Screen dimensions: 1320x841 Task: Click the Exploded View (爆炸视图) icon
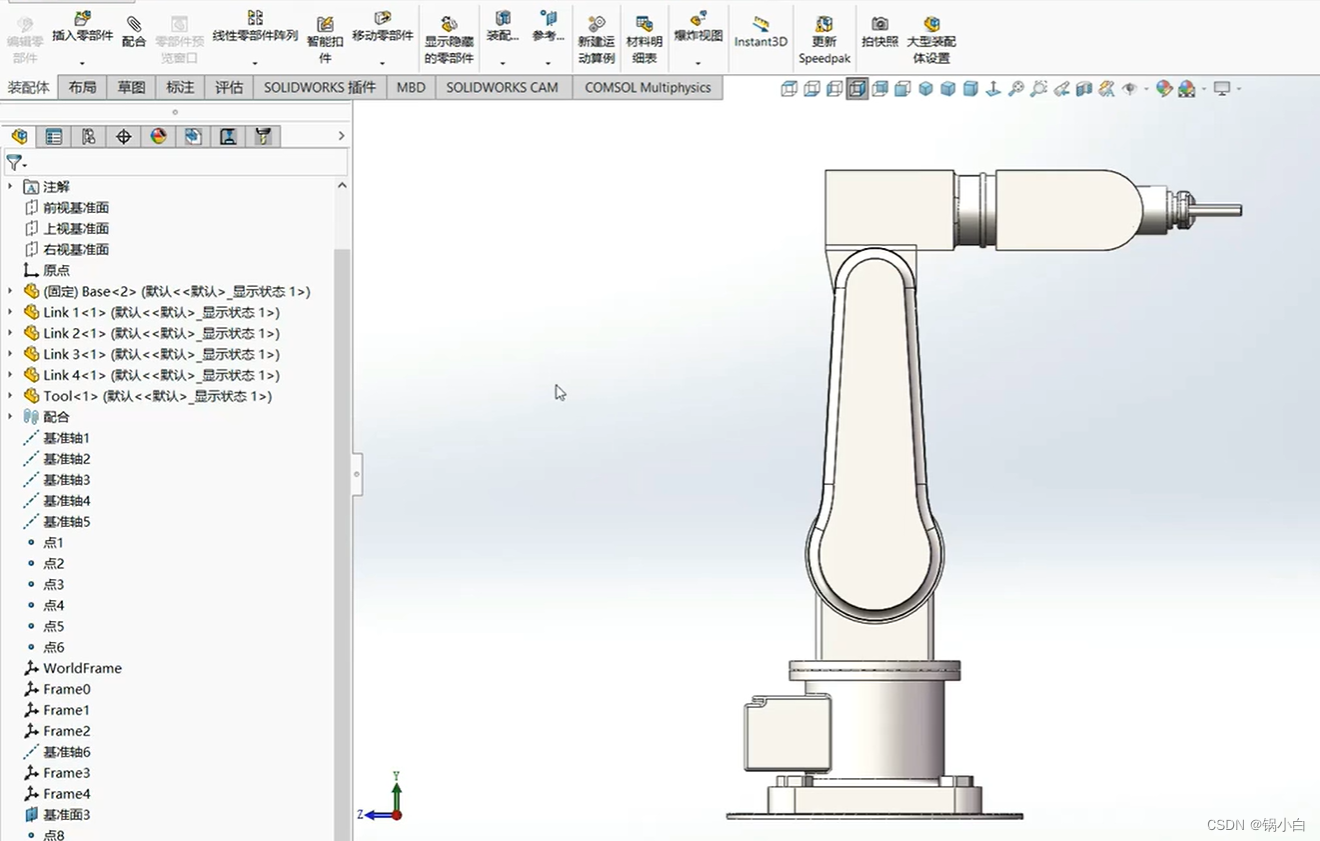(698, 18)
